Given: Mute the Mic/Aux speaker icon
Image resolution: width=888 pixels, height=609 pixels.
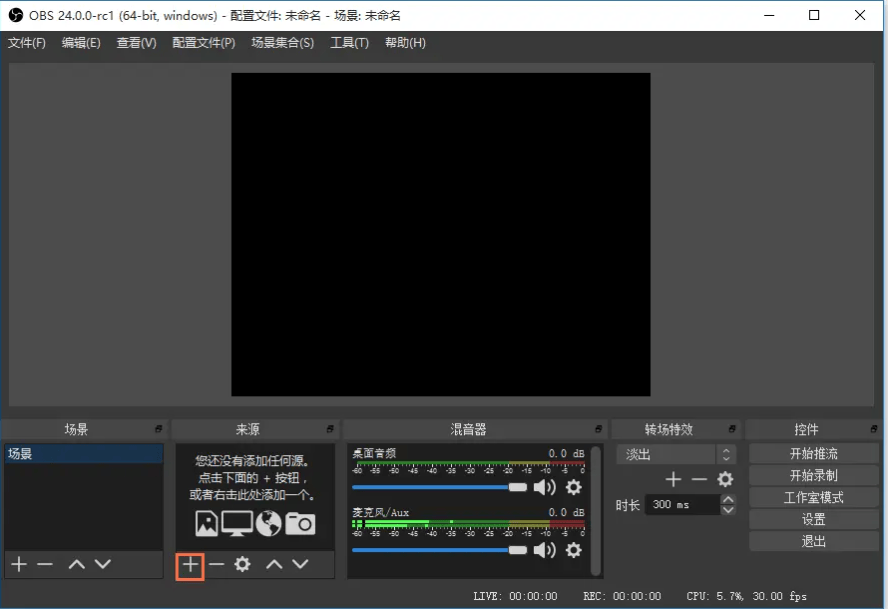Looking at the screenshot, I should 545,550.
